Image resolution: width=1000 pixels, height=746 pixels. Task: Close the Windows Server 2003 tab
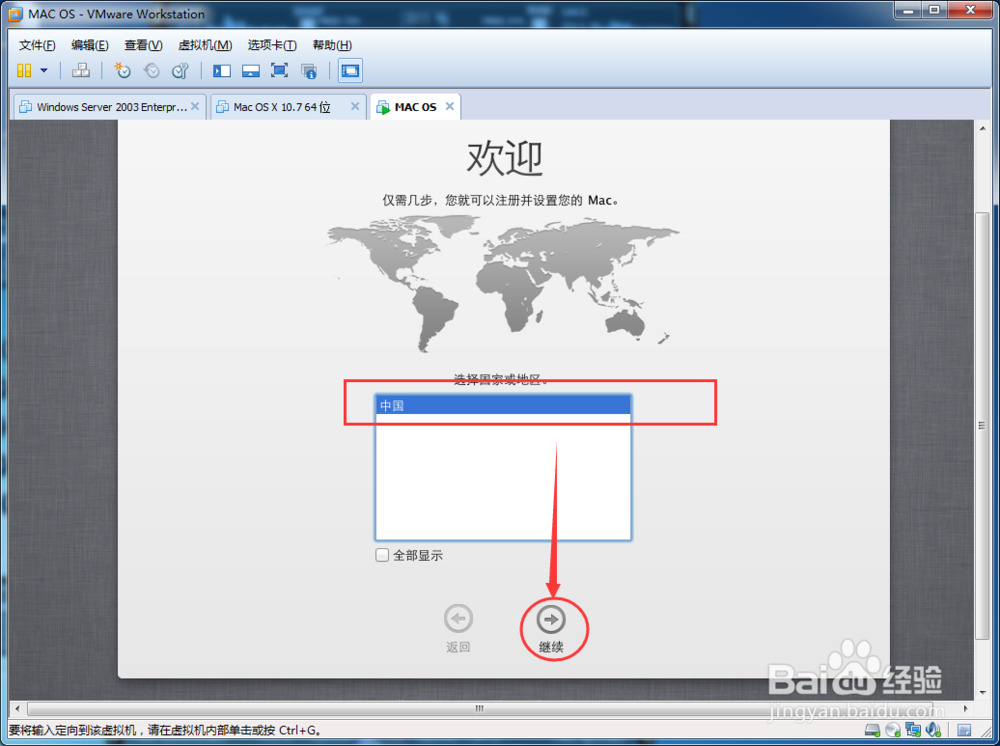[195, 106]
